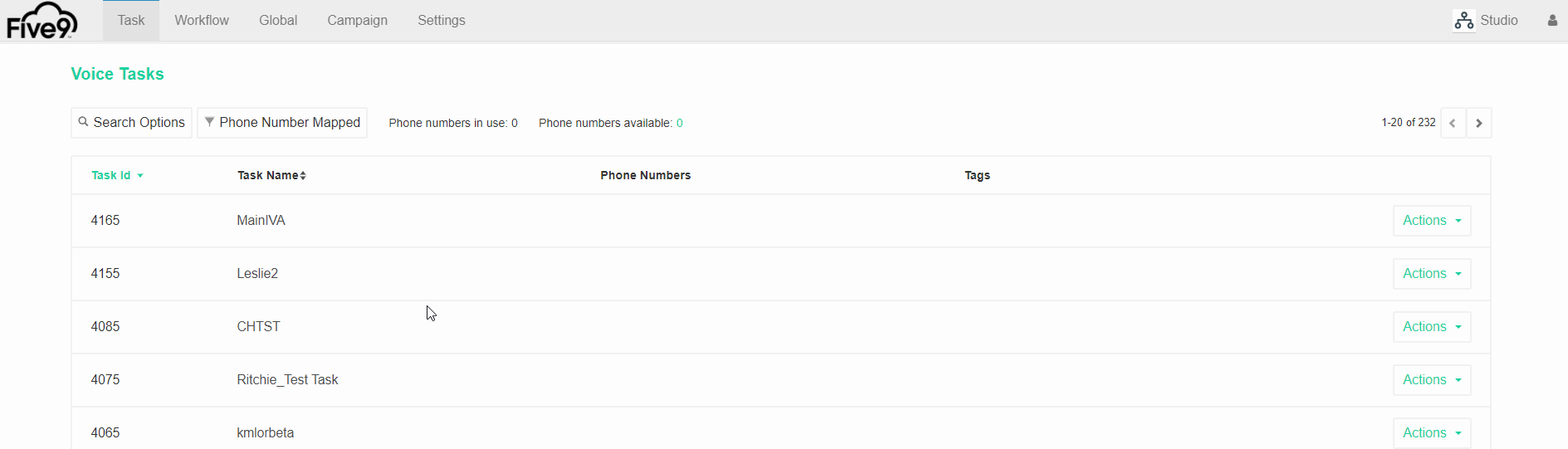Viewport: 1568px width, 449px height.
Task: Sort by Task Id column
Action: tap(117, 175)
